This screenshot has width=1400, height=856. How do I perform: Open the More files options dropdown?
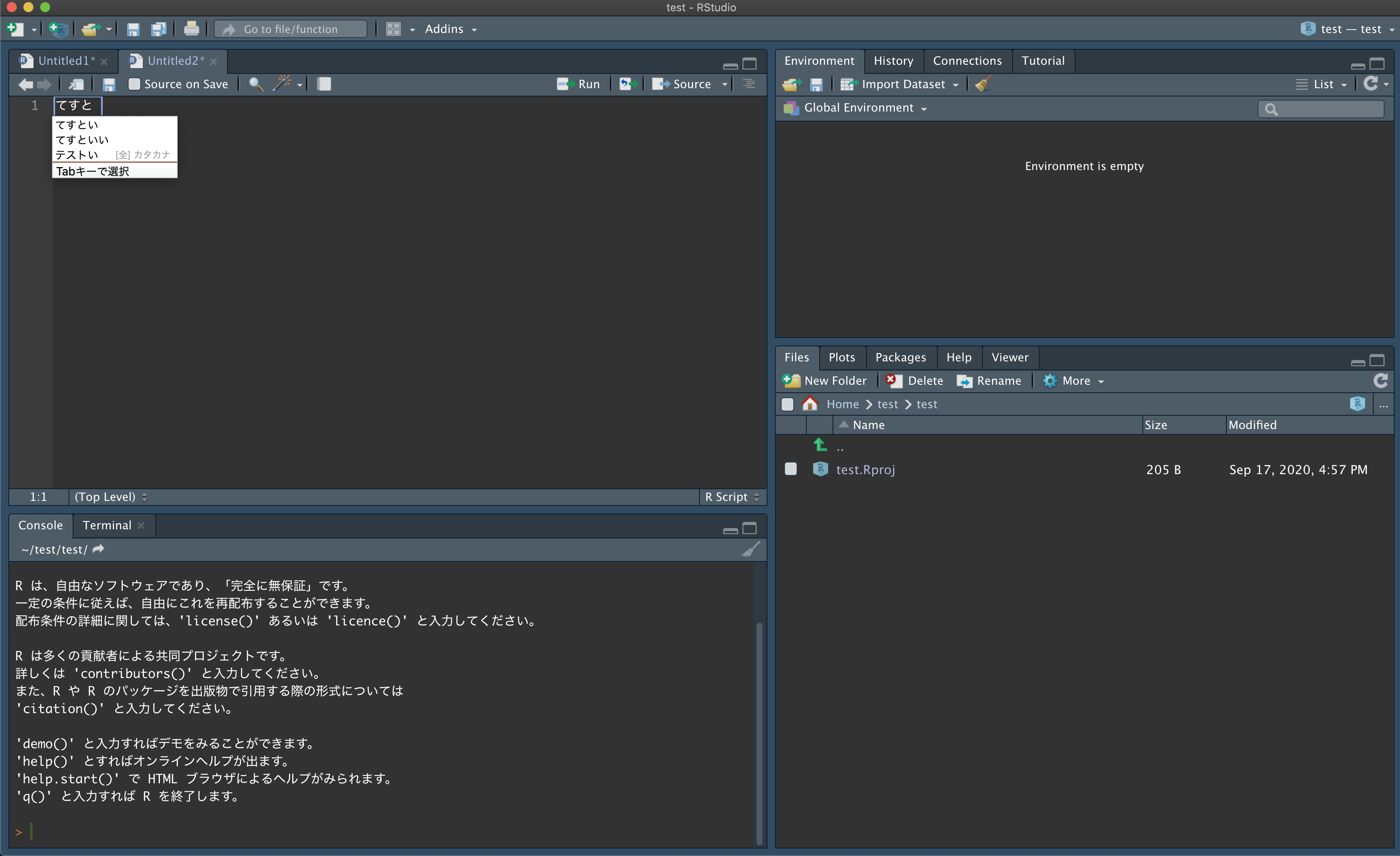[1075, 381]
